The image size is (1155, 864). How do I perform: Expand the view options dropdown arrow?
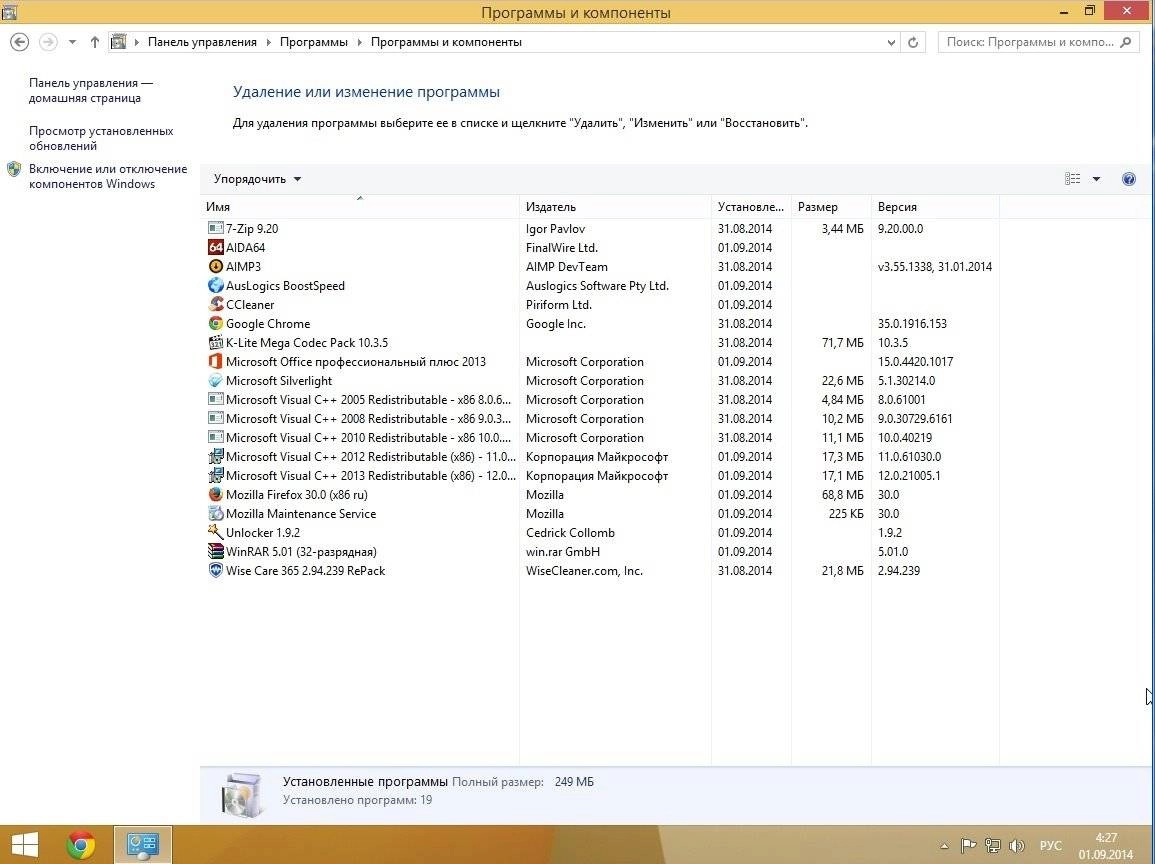[x=1096, y=179]
